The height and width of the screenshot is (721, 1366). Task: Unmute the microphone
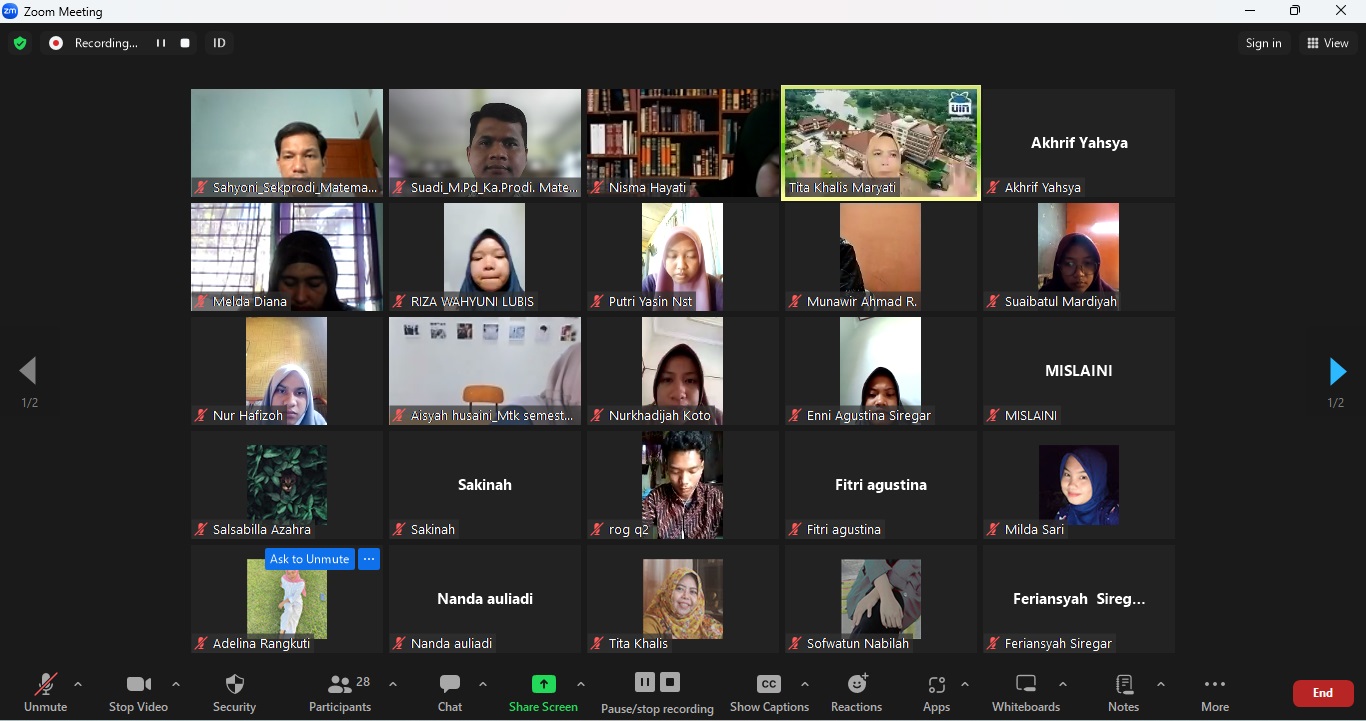(46, 692)
